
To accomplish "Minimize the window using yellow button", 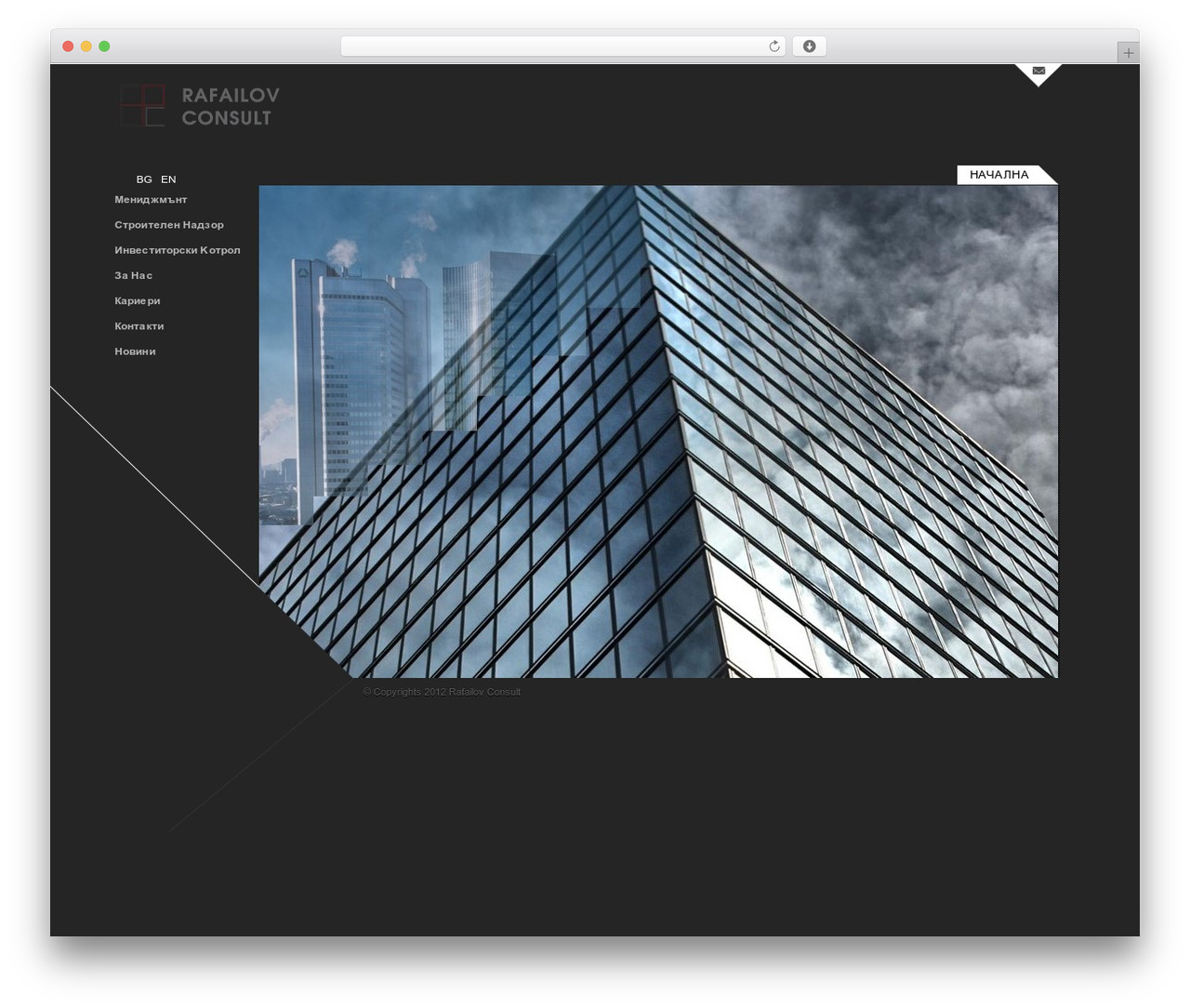I will pyautogui.click(x=86, y=46).
